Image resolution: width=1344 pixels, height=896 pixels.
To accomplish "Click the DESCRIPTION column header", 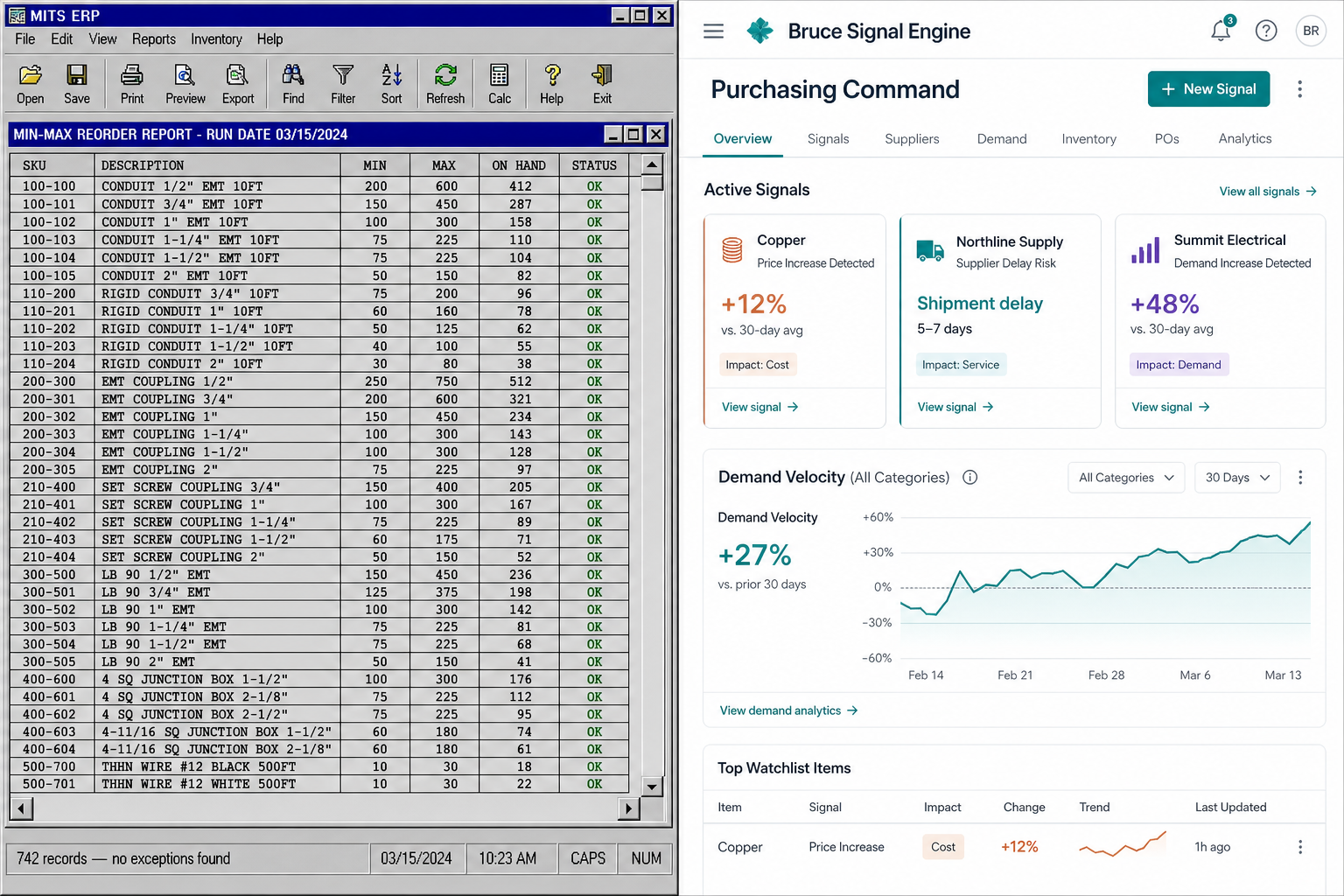I will [217, 165].
